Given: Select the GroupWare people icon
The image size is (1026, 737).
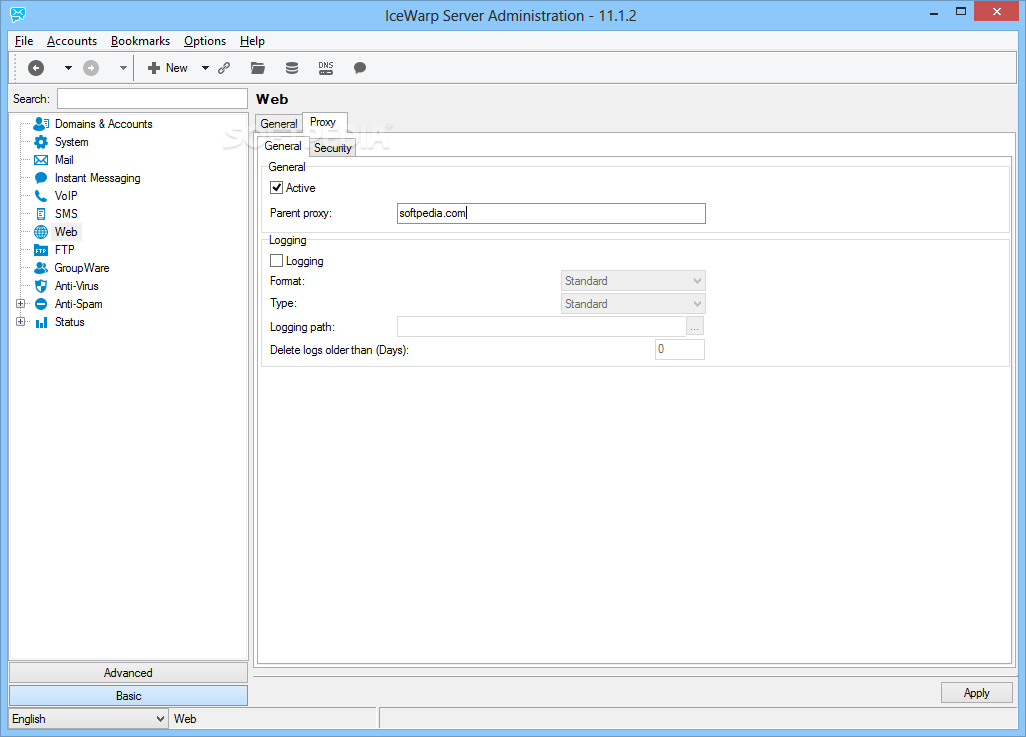Looking at the screenshot, I should tap(41, 268).
